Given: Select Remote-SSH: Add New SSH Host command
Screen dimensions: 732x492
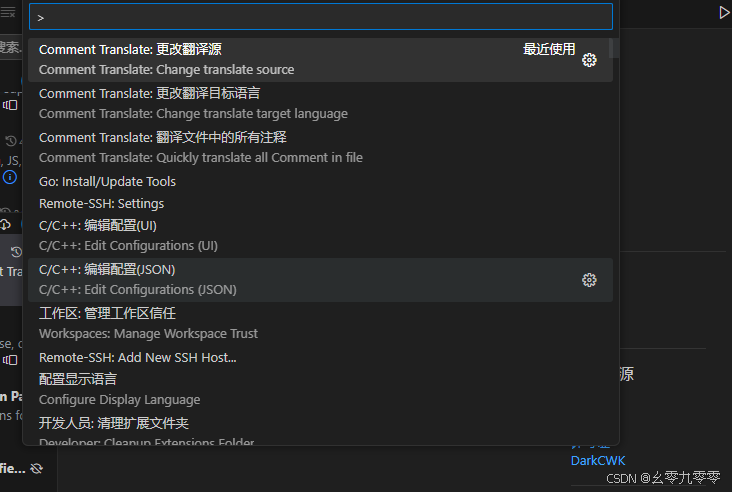Looking at the screenshot, I should [320, 358].
